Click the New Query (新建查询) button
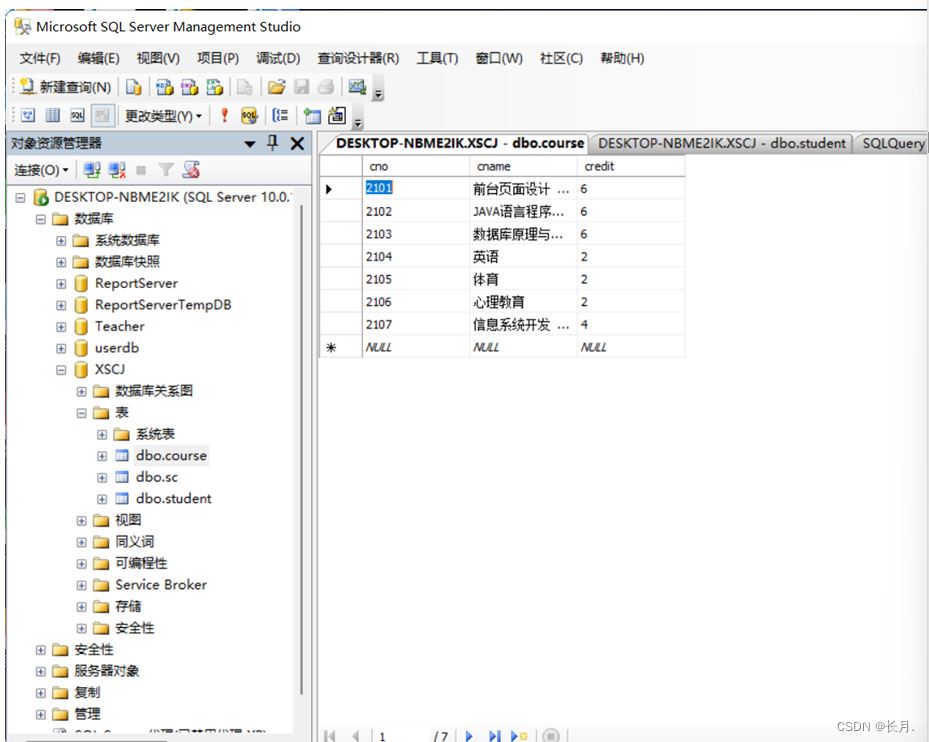Image resolution: width=929 pixels, height=742 pixels. coord(66,87)
